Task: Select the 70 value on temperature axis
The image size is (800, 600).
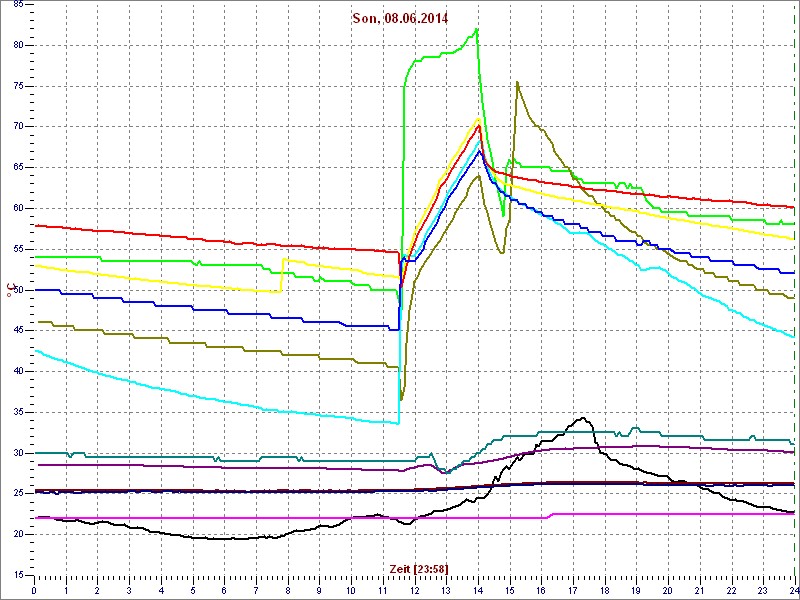Action: [x=17, y=127]
